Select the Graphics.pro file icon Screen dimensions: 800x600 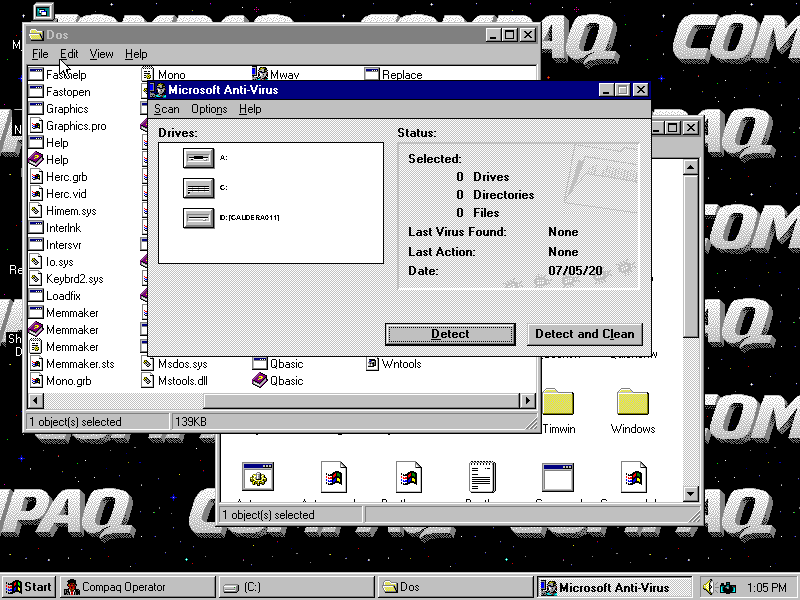(x=36, y=126)
